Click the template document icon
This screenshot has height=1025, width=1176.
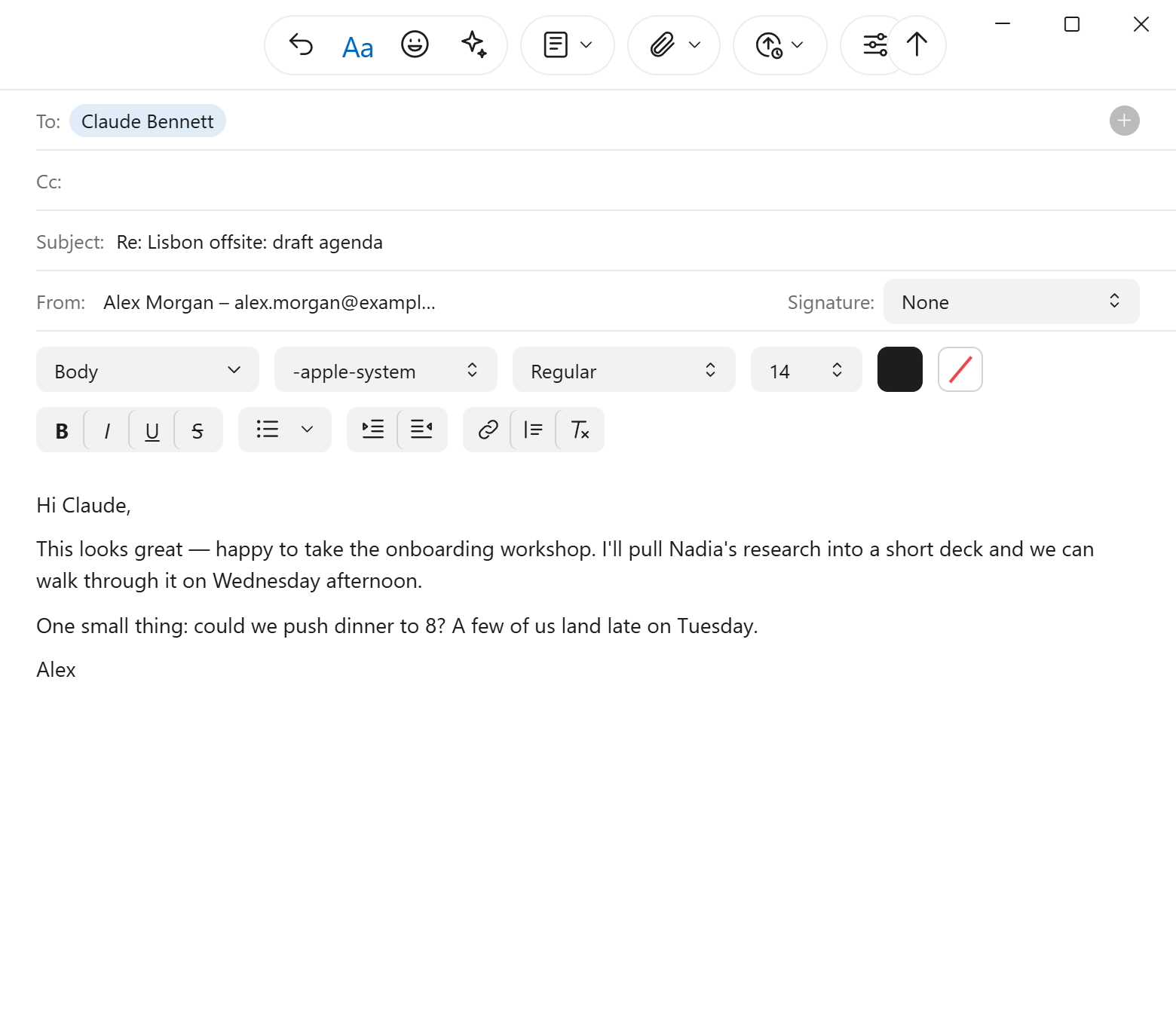coord(556,44)
